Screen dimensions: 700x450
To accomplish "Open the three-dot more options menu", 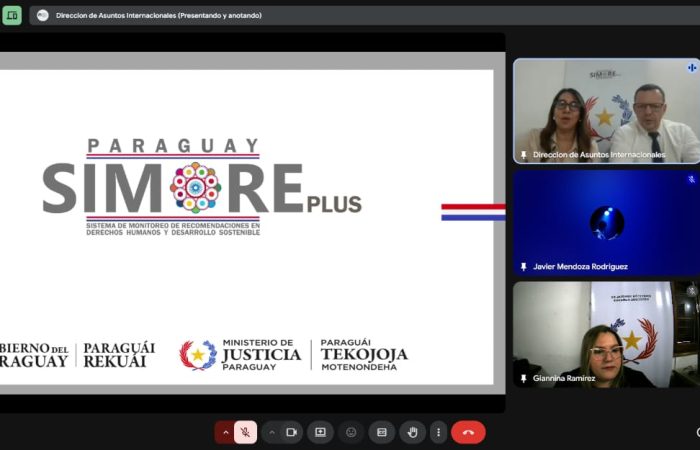I will [x=437, y=432].
